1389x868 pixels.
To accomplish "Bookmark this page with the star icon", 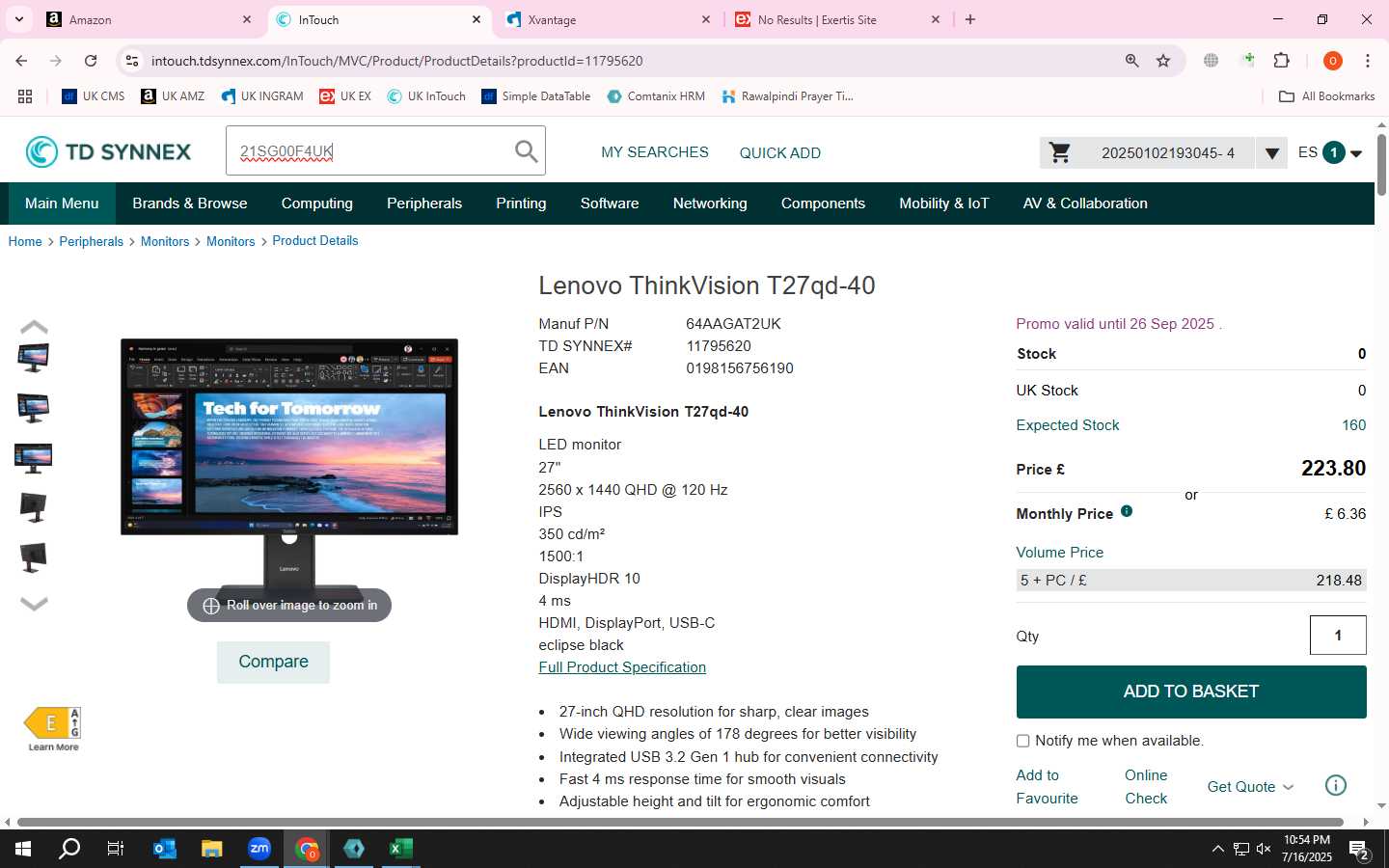I will [x=1163, y=61].
